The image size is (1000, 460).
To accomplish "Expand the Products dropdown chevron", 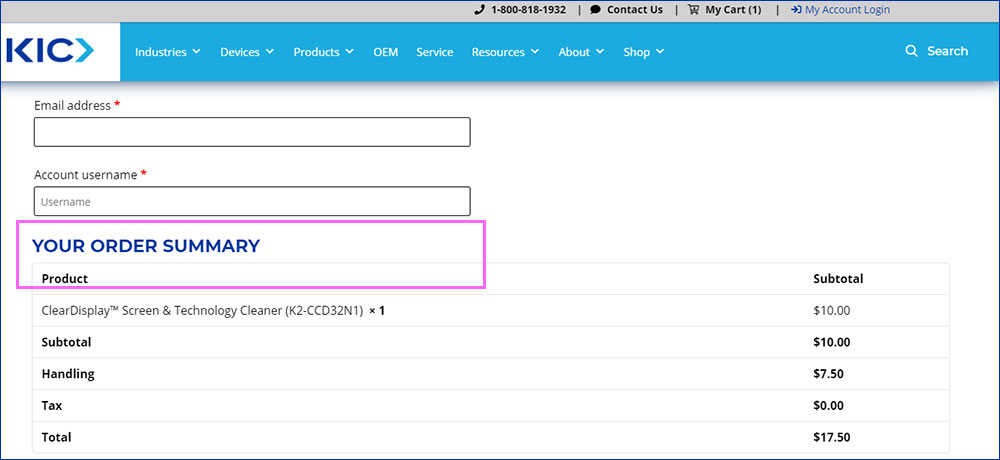I will (x=349, y=52).
